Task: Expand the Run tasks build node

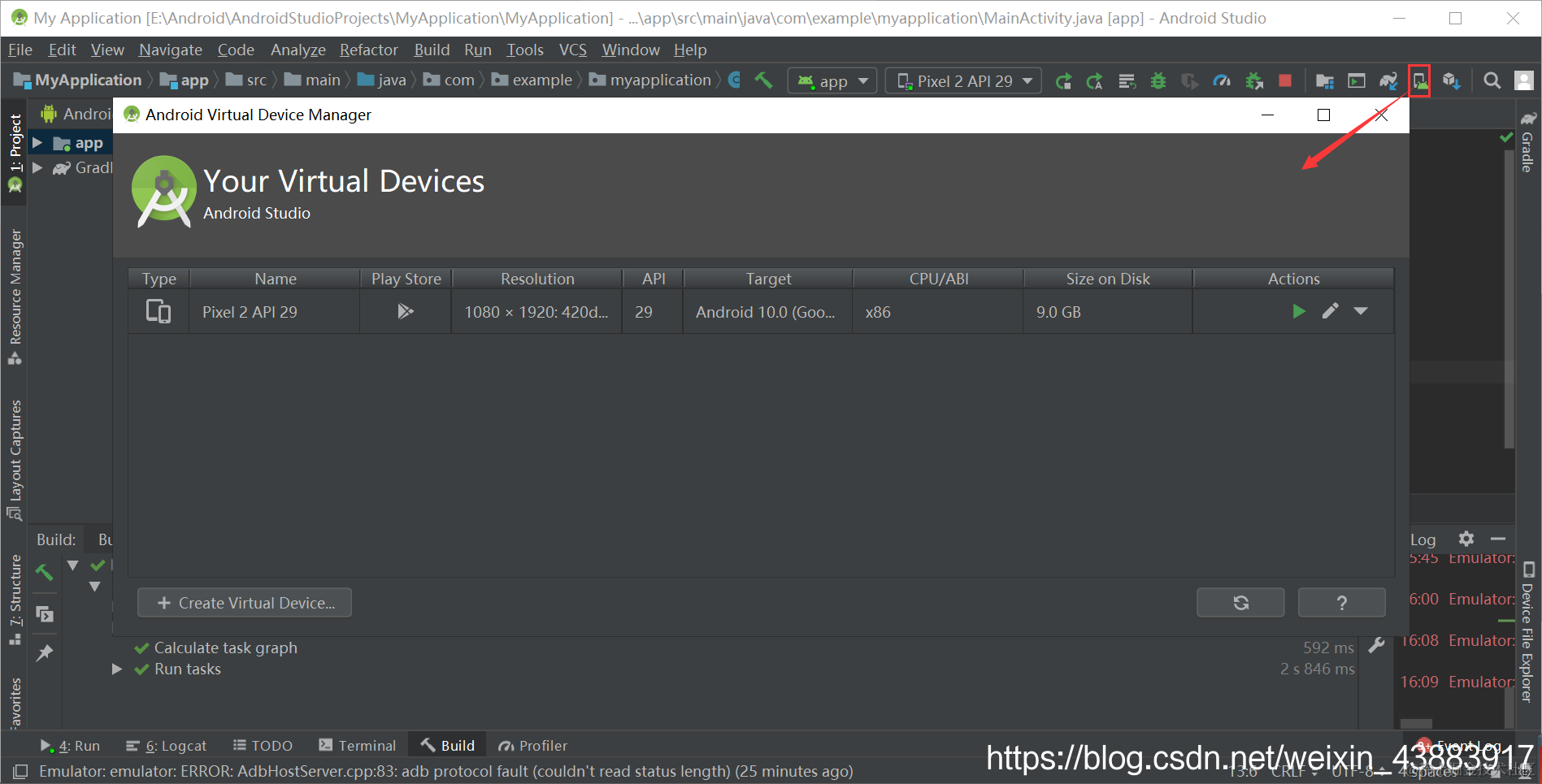Action: pyautogui.click(x=117, y=669)
